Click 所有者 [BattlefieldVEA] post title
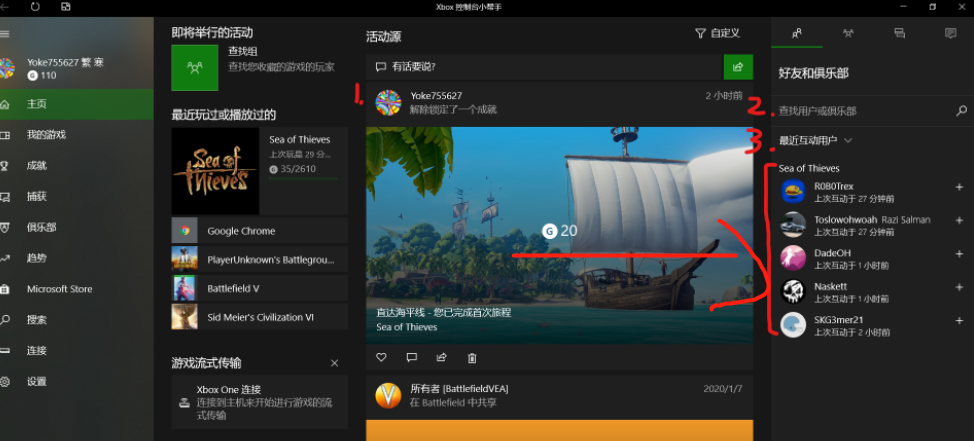974x441 pixels. (459, 389)
